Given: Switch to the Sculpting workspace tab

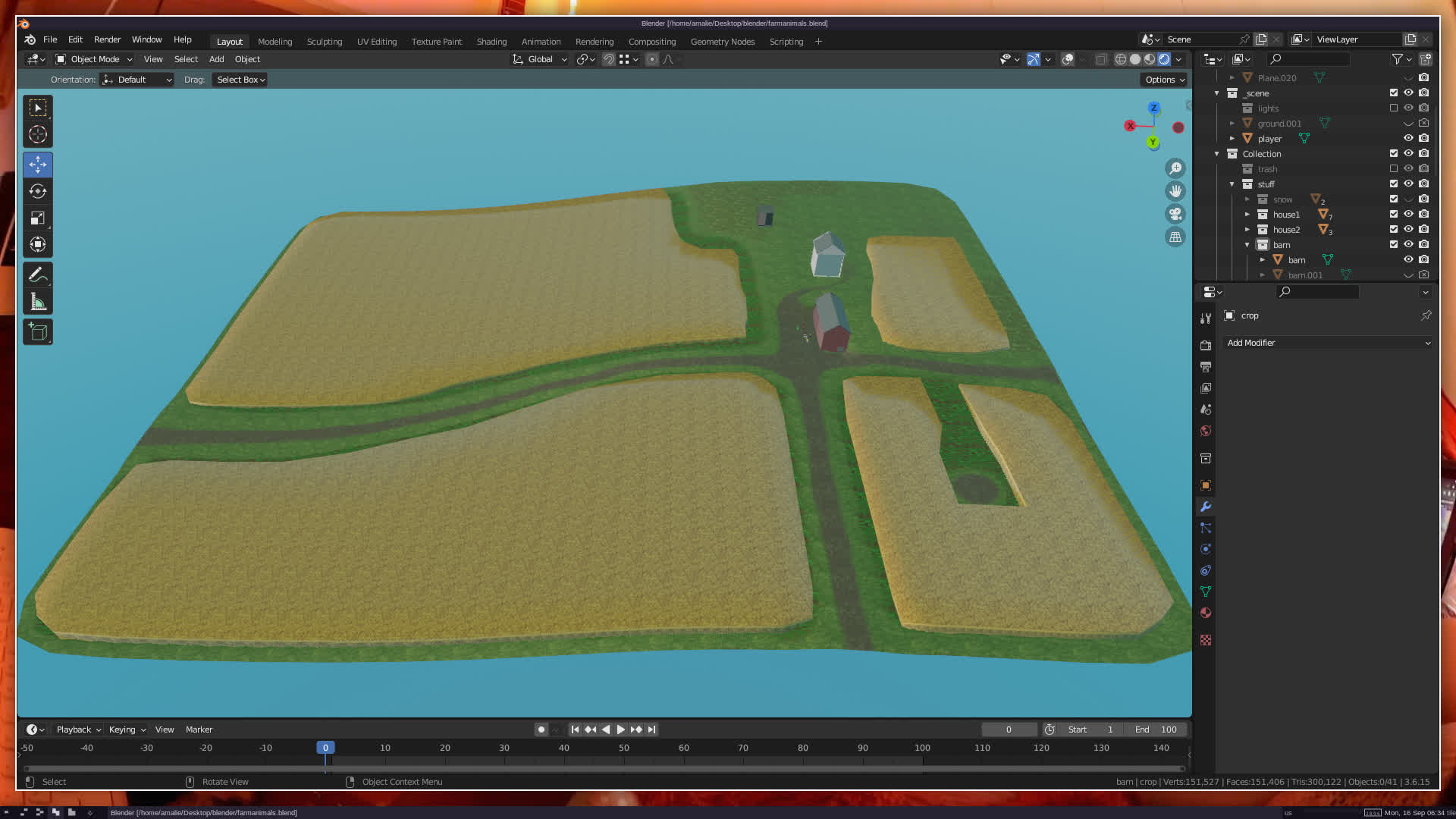Looking at the screenshot, I should (x=325, y=42).
